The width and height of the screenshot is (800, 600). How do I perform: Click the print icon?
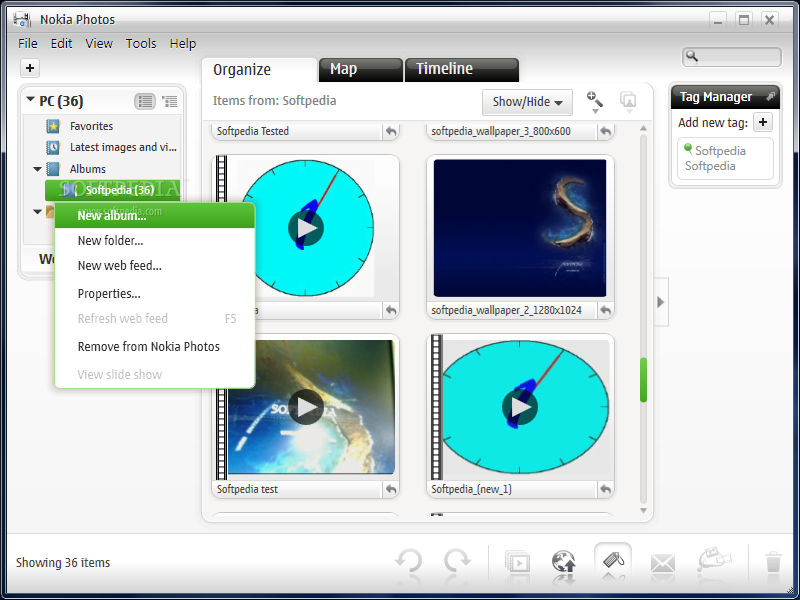(x=714, y=560)
